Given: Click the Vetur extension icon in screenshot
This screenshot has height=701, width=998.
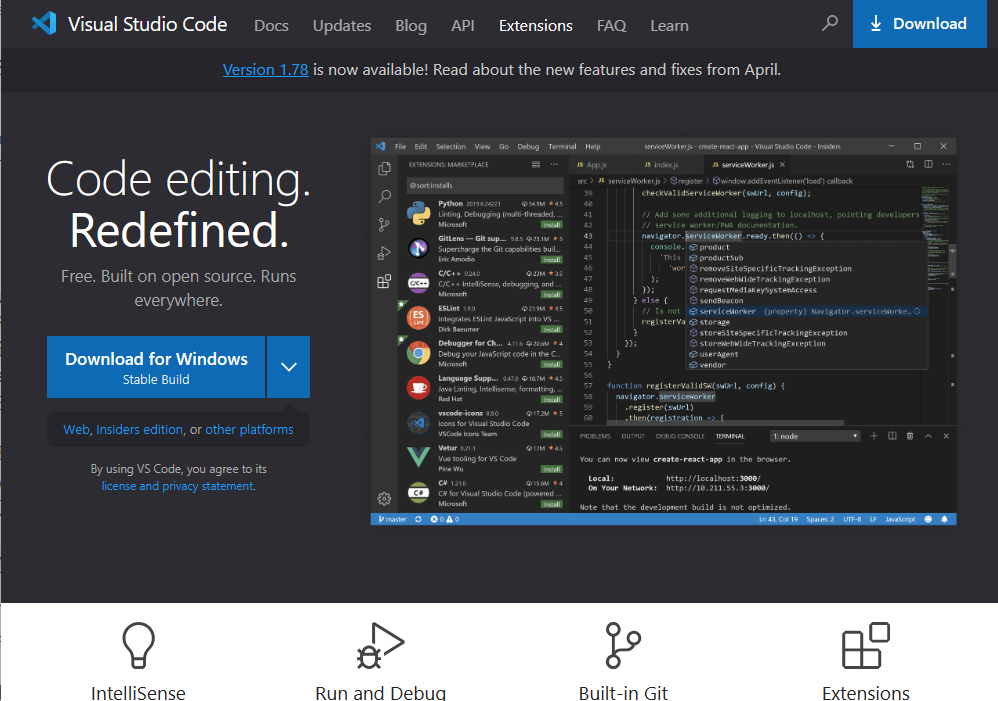Looking at the screenshot, I should [x=418, y=457].
